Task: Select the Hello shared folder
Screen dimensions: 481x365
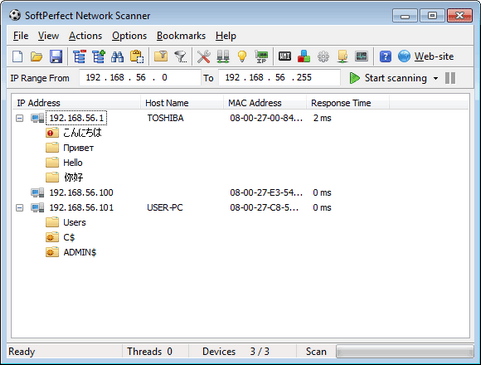Action: [73, 163]
